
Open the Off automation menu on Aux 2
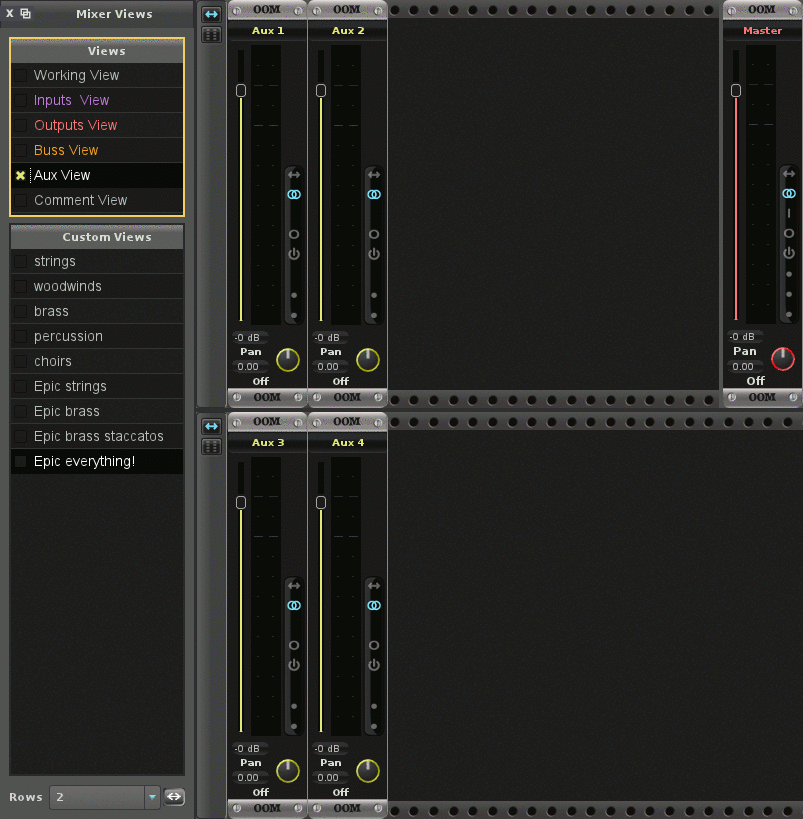point(341,381)
